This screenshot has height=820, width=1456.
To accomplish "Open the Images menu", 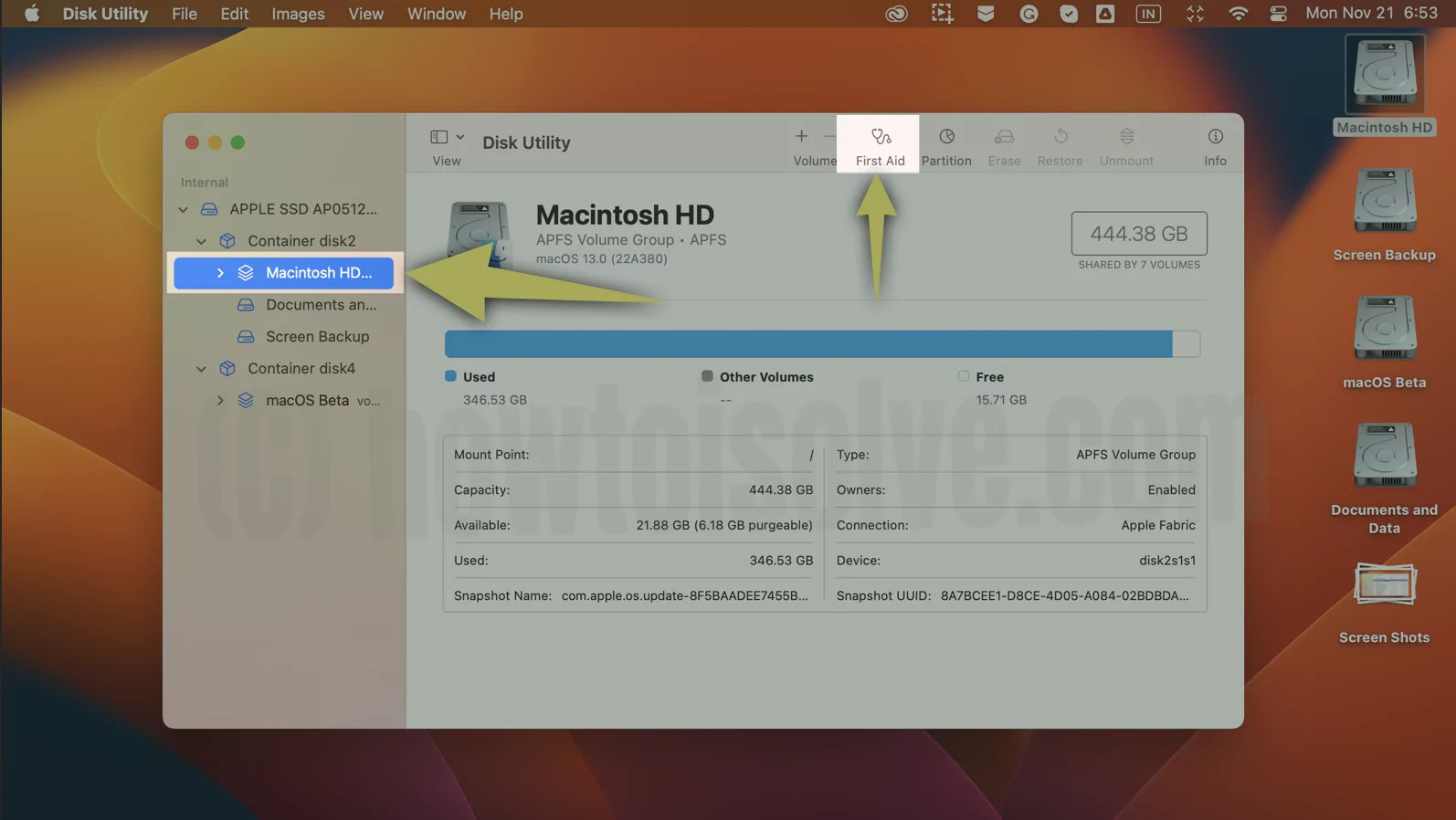I will [x=298, y=14].
